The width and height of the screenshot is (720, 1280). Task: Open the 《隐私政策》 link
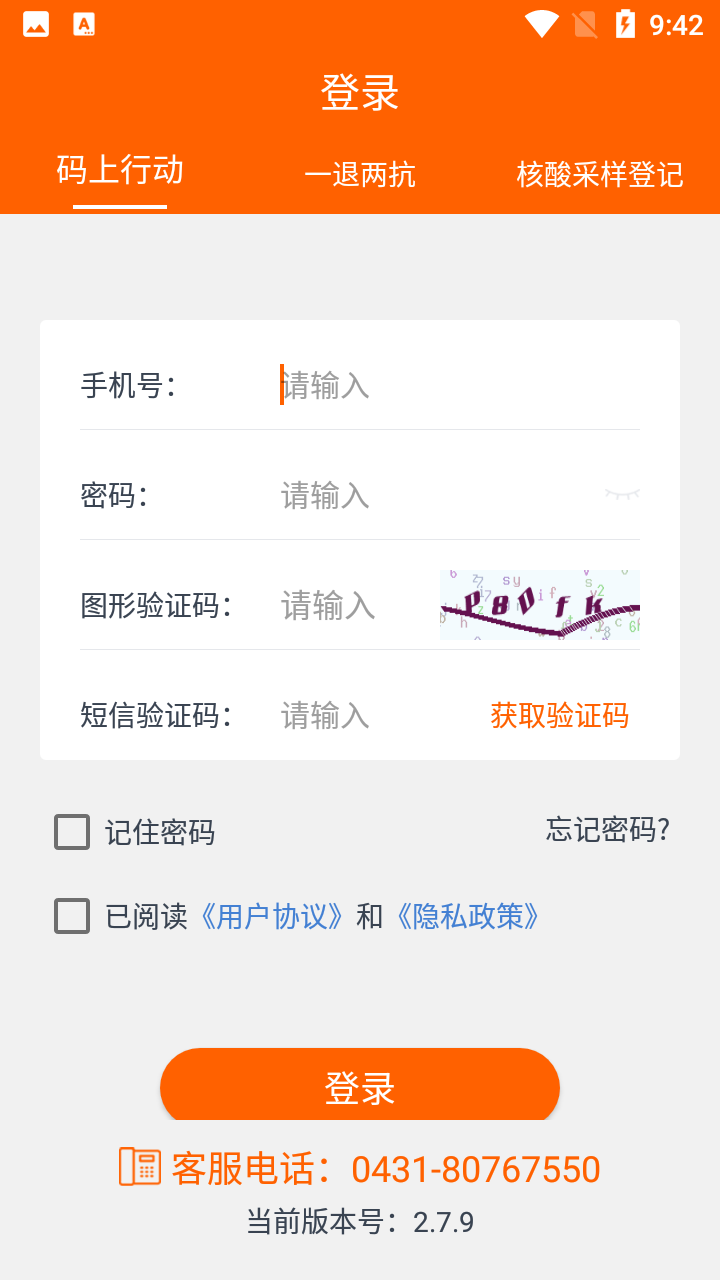pyautogui.click(x=468, y=916)
